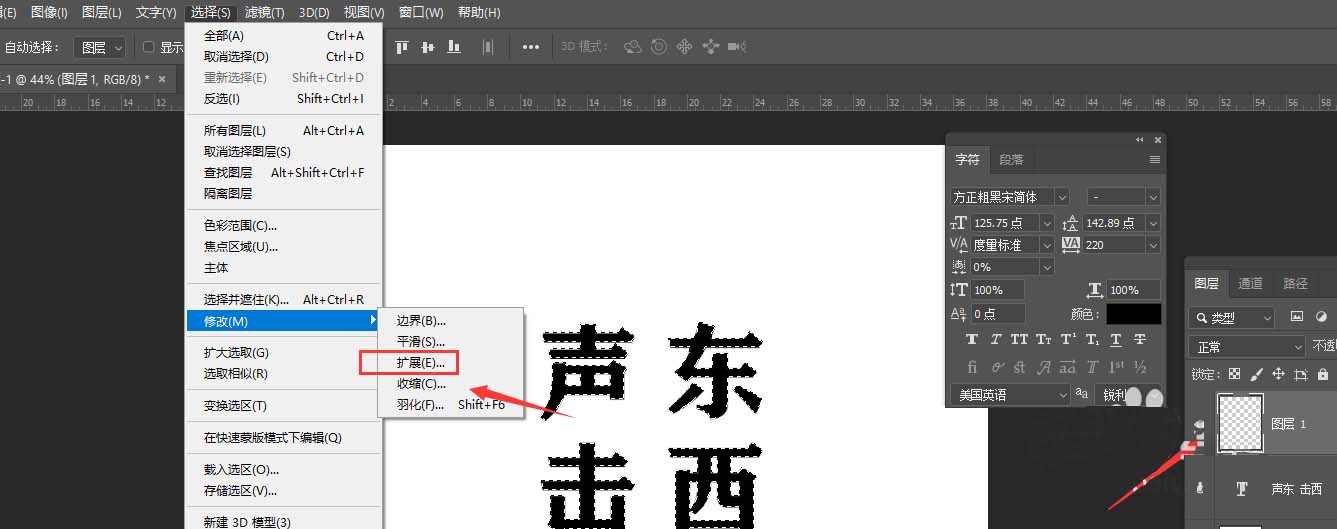
Task: Open the 图层(L) menu
Action: (x=101, y=13)
